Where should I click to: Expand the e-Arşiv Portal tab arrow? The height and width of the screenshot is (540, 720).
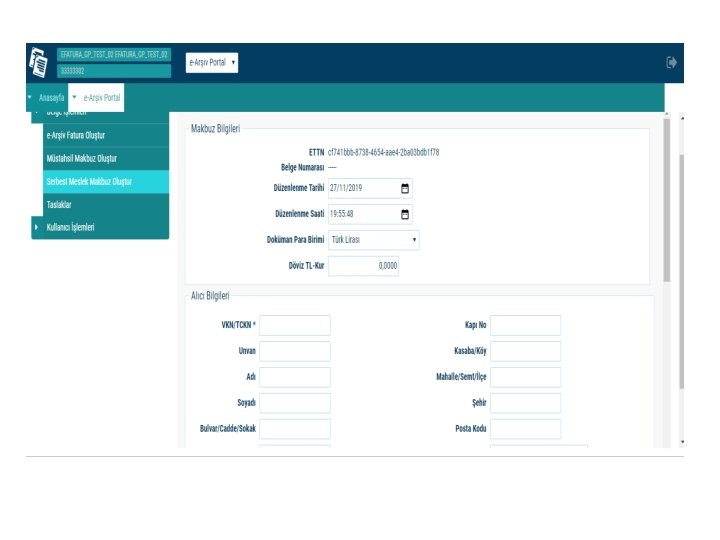[x=74, y=97]
